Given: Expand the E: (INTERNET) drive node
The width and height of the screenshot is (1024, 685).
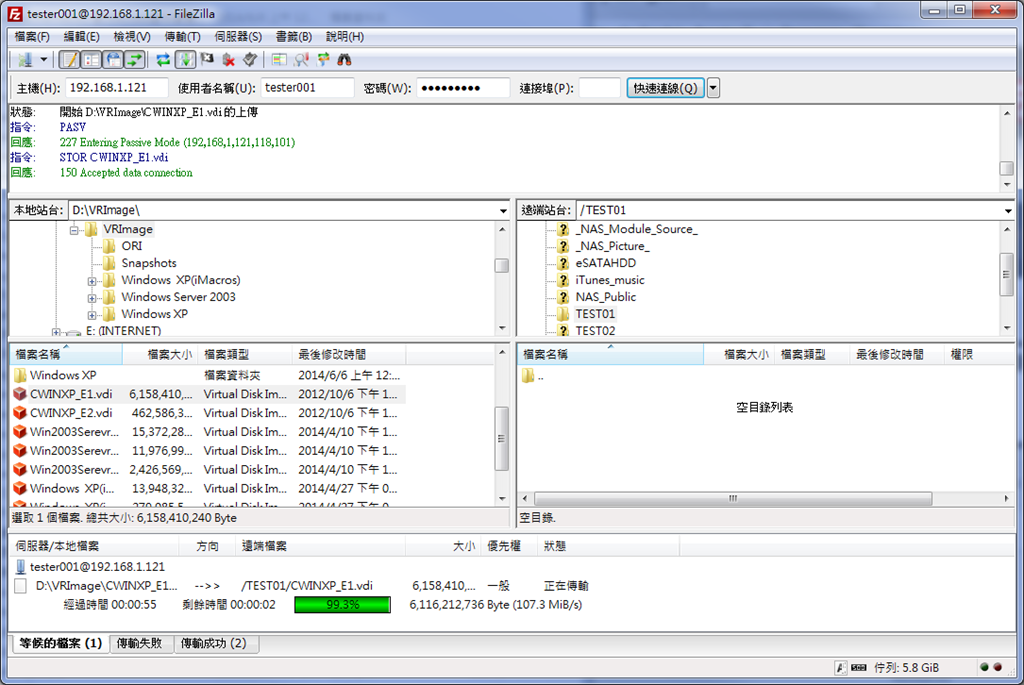Looking at the screenshot, I should click(56, 332).
